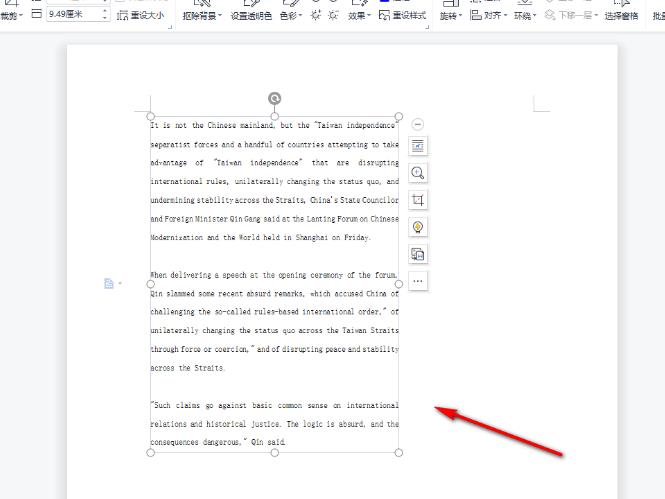Click 选择窗格 selection pane button

(x=621, y=16)
